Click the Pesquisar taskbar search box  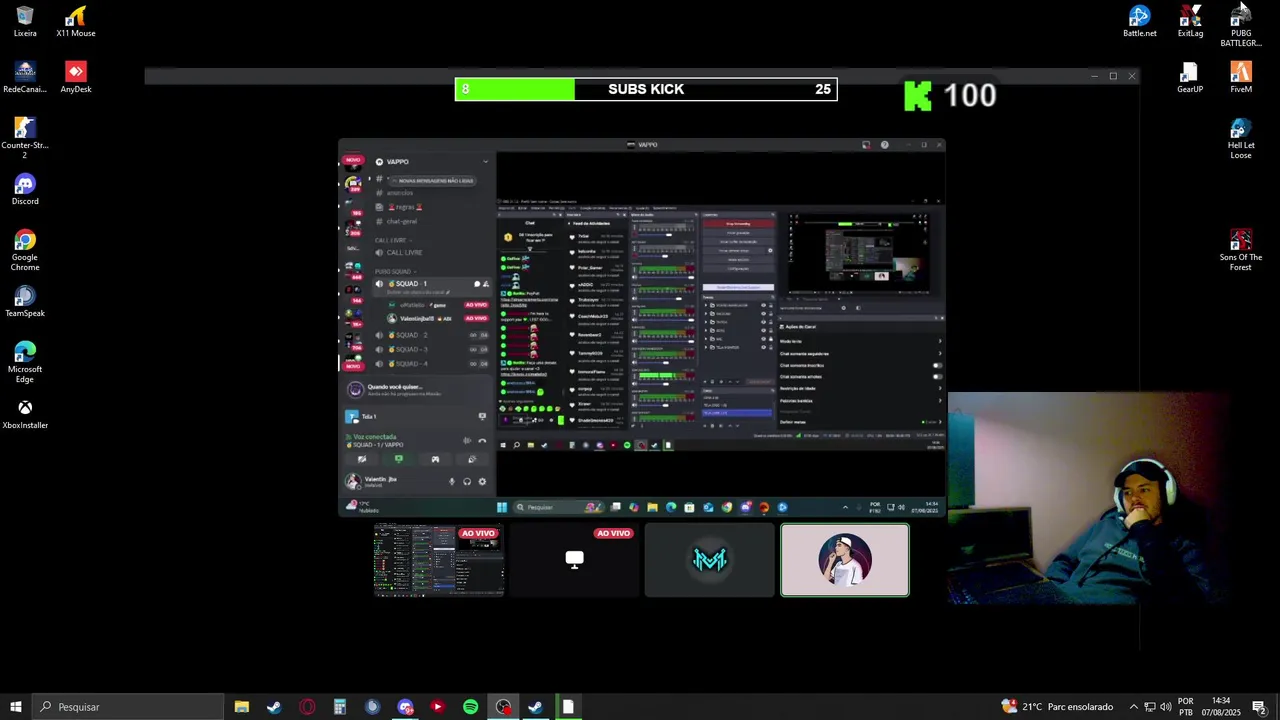point(128,707)
